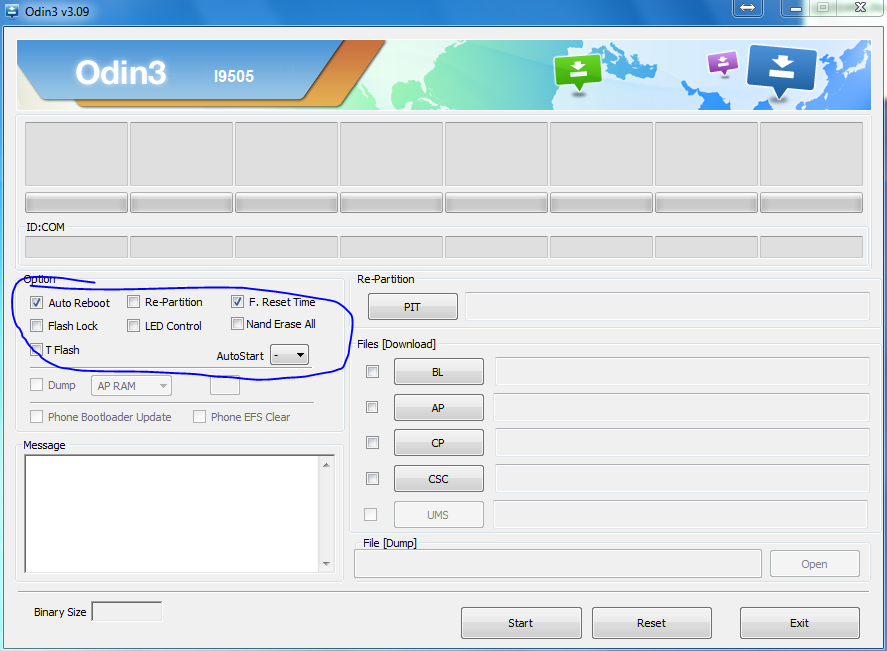Tick the checkbox beside UMS
This screenshot has width=887, height=651.
tap(371, 515)
